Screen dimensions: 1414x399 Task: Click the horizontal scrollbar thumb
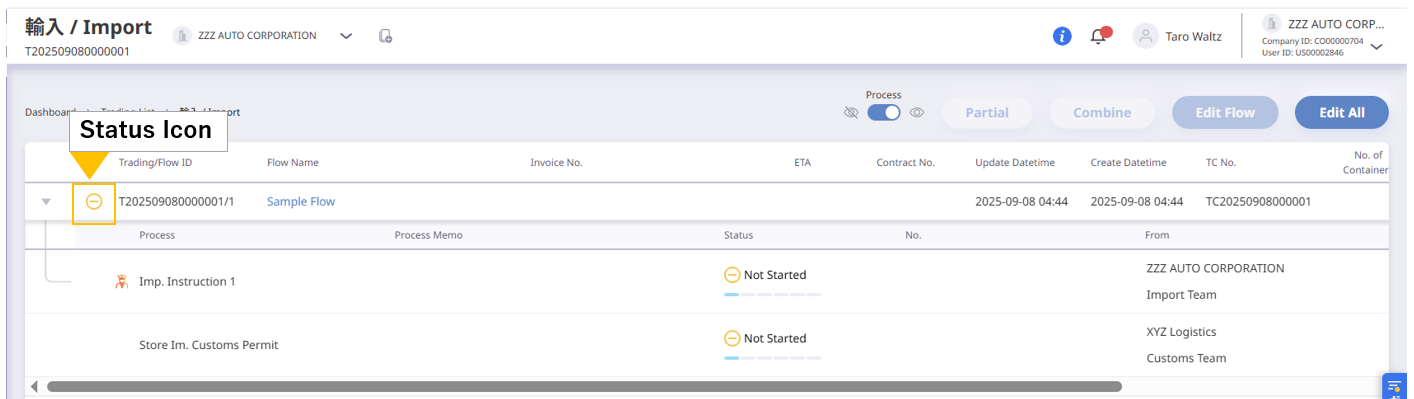click(584, 386)
